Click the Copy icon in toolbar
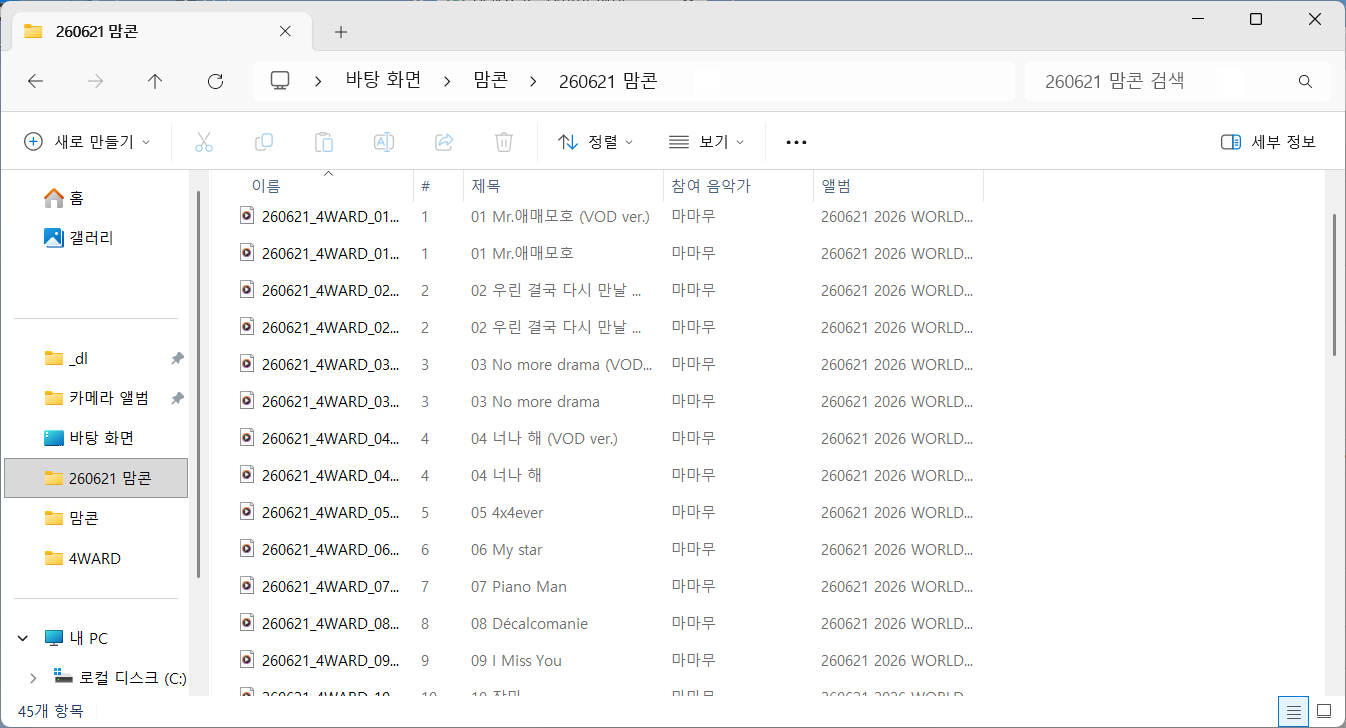This screenshot has width=1346, height=728. point(264,142)
